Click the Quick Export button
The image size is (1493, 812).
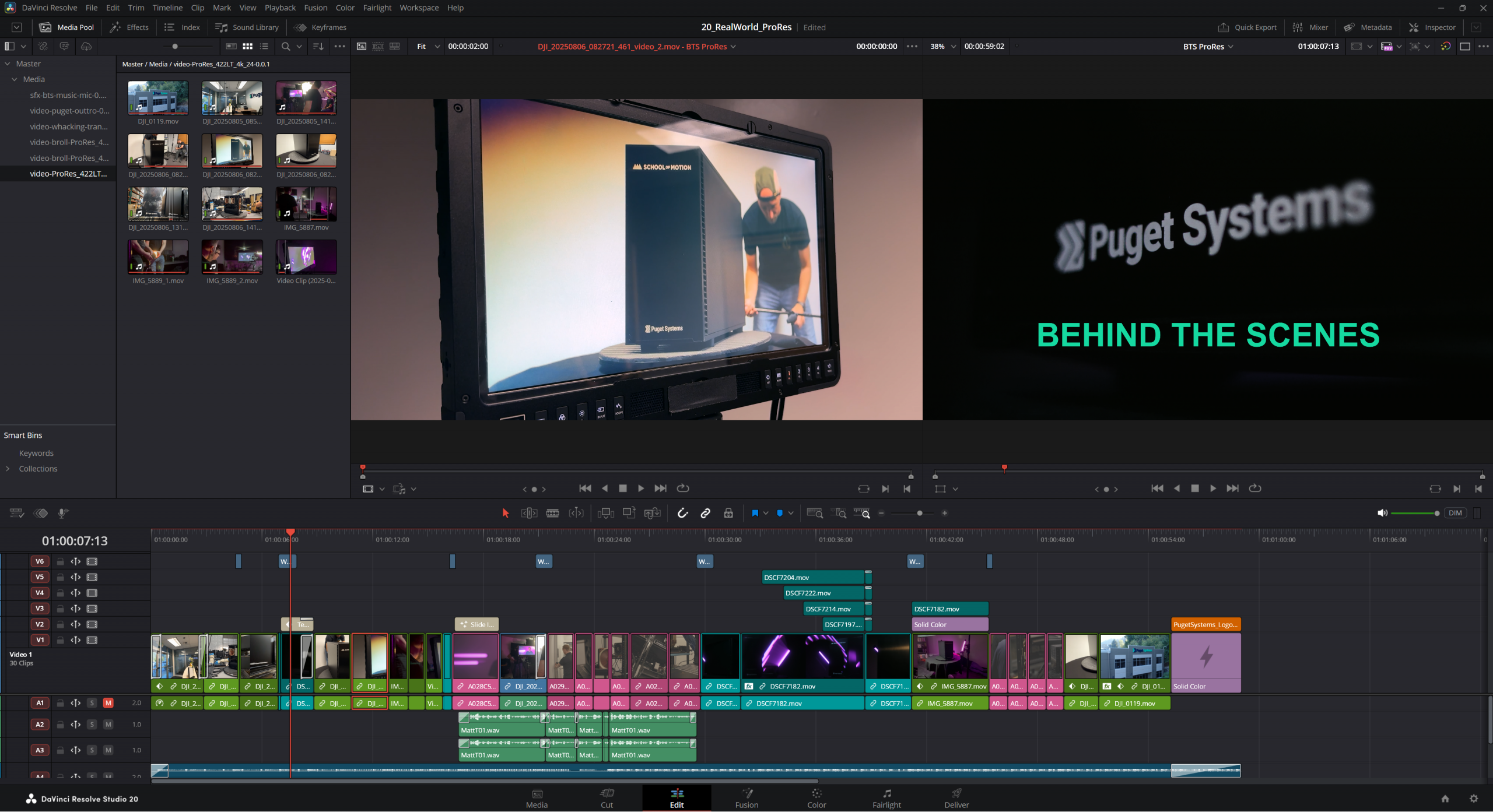(x=1247, y=27)
